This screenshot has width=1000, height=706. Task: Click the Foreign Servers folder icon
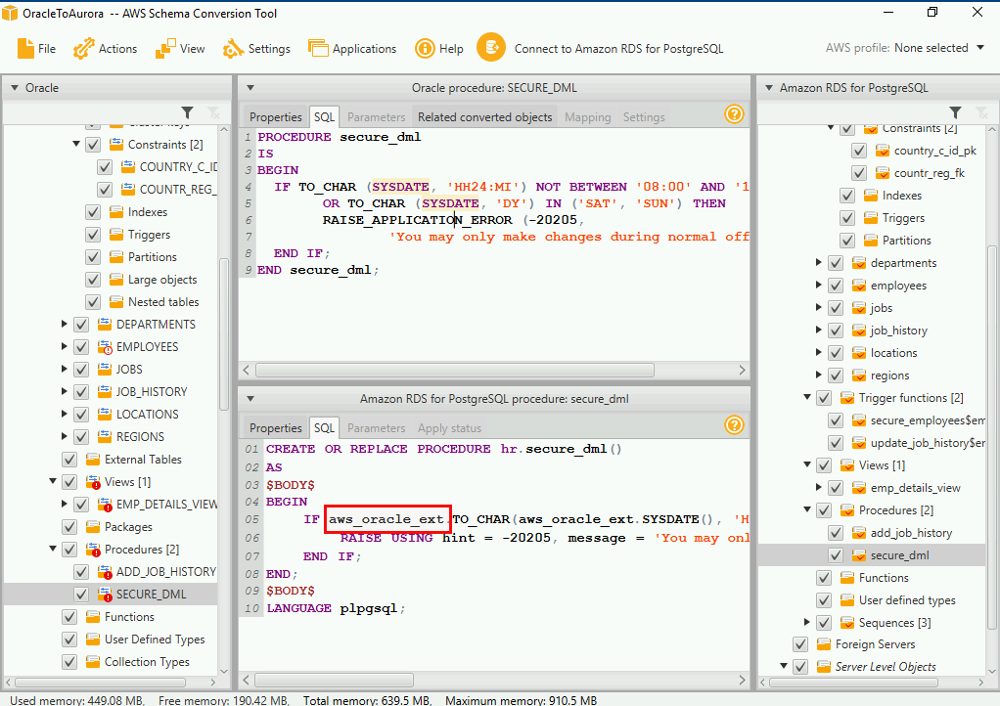pos(824,644)
